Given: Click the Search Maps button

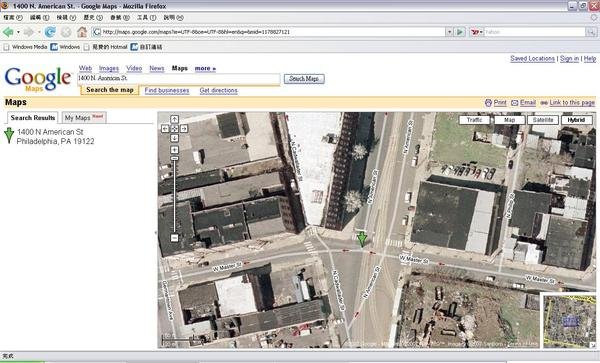Looking at the screenshot, I should pos(304,79).
